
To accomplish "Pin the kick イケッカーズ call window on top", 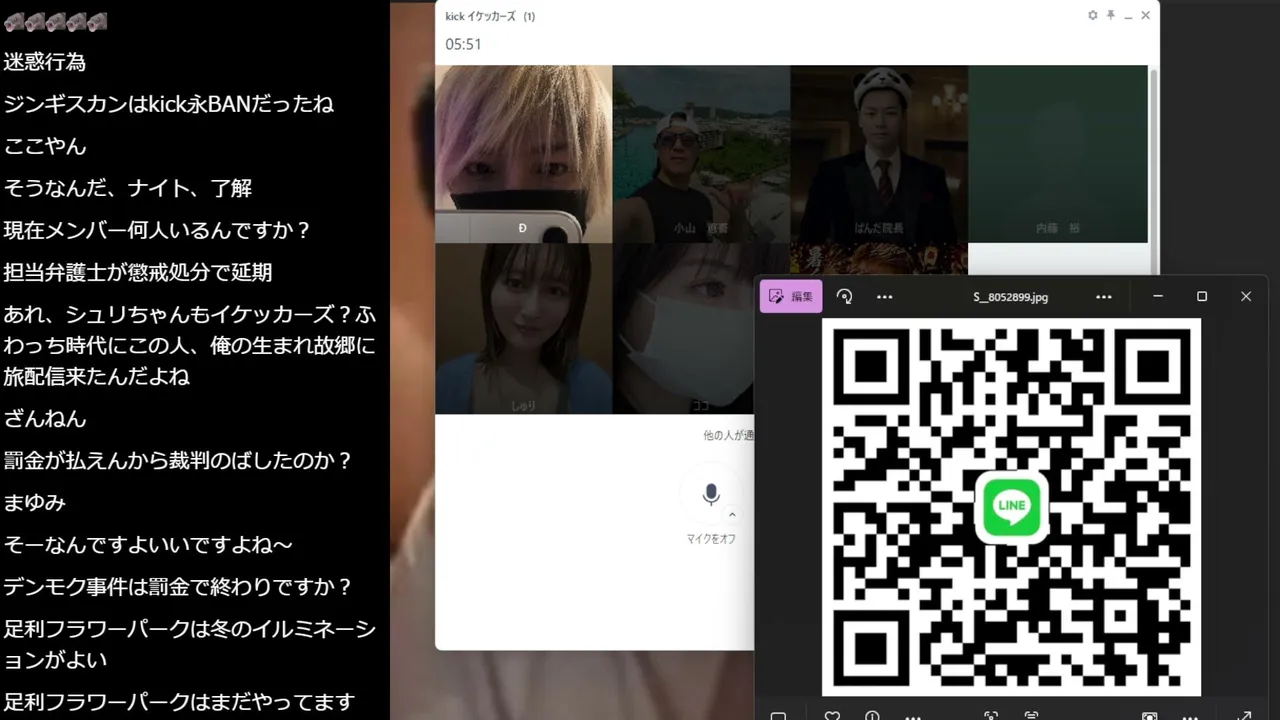I will click(1110, 16).
